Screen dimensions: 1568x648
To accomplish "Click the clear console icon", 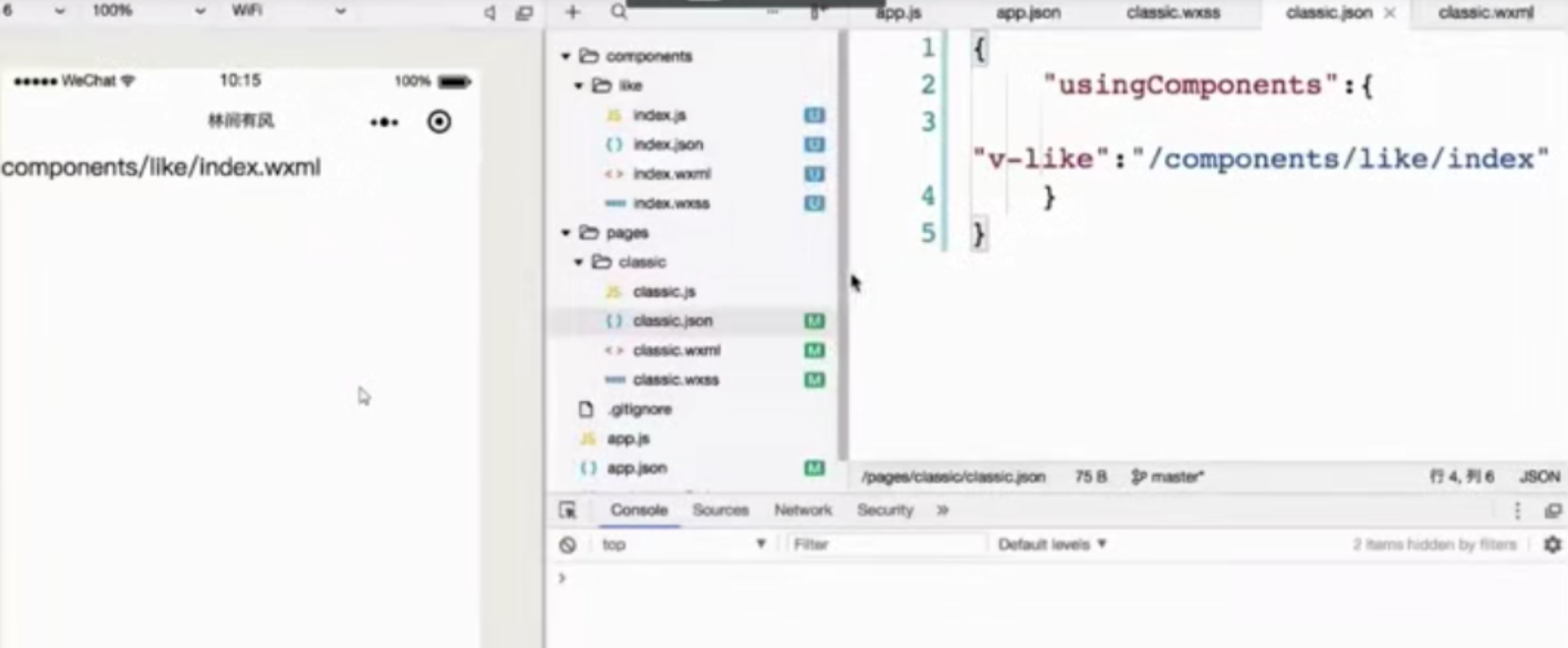I will [x=567, y=544].
